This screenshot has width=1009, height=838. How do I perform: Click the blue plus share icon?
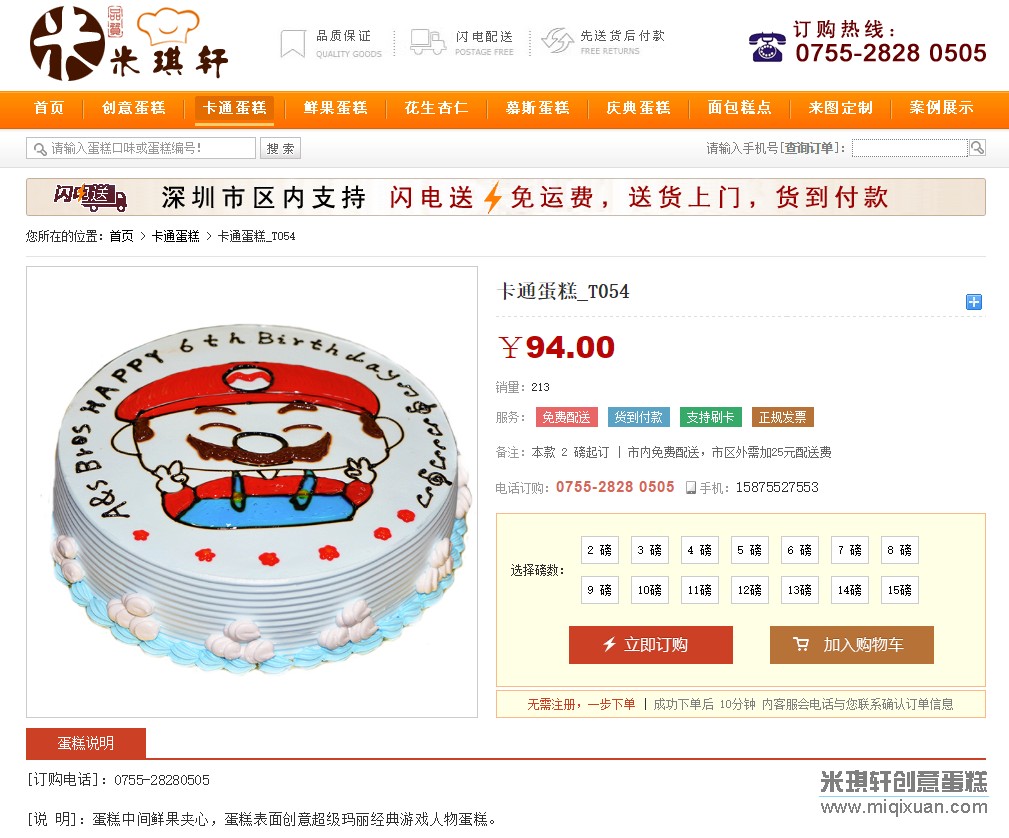tap(974, 302)
